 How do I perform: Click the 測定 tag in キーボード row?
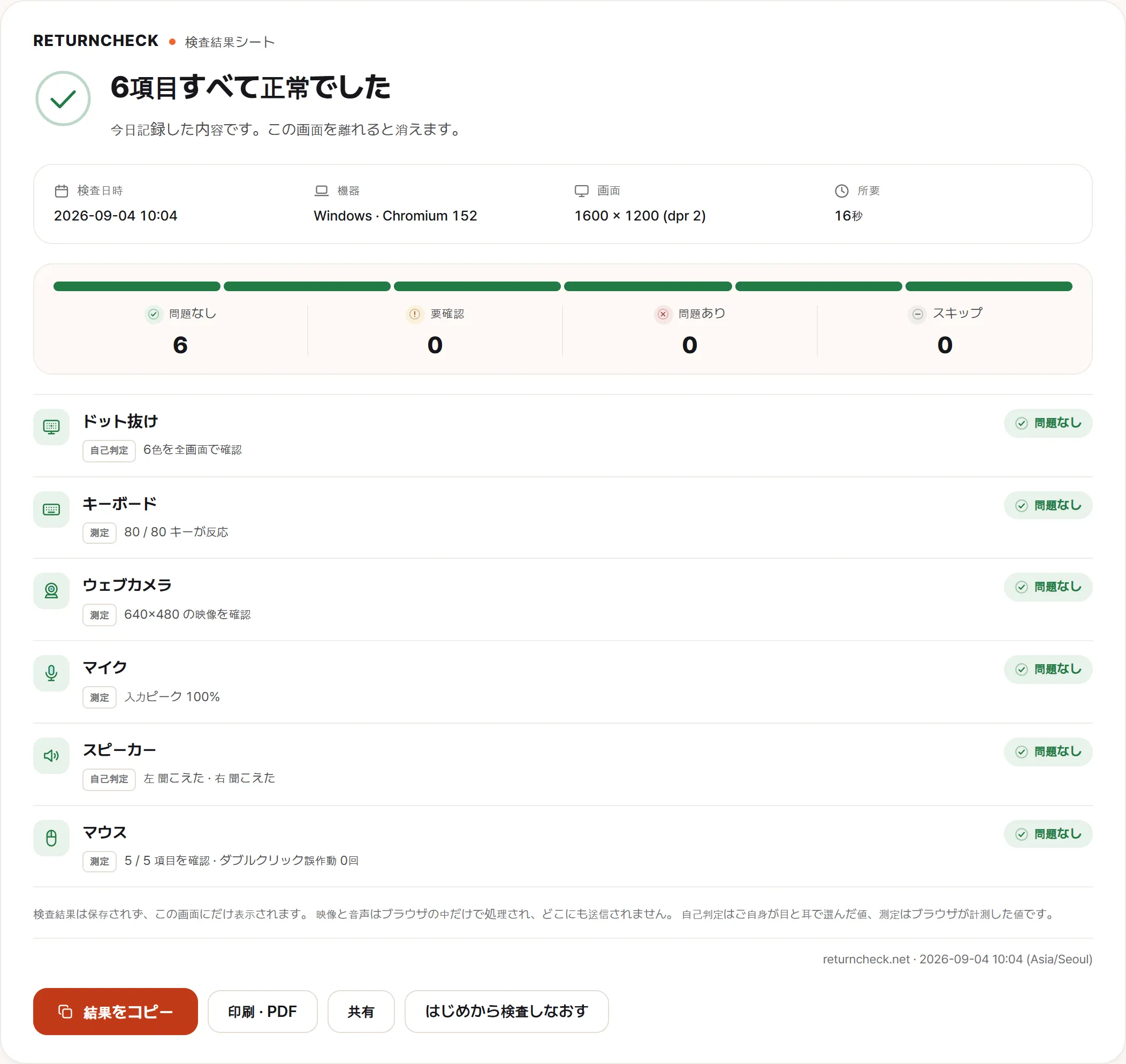tap(99, 533)
